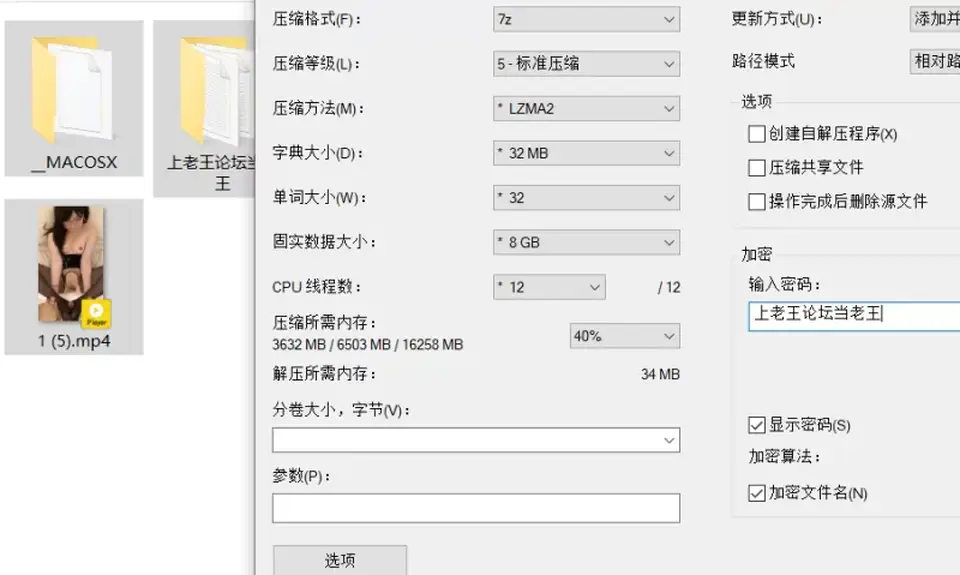The image size is (960, 575).
Task: Uncheck 加密文件名 checkbox
Action: click(757, 493)
